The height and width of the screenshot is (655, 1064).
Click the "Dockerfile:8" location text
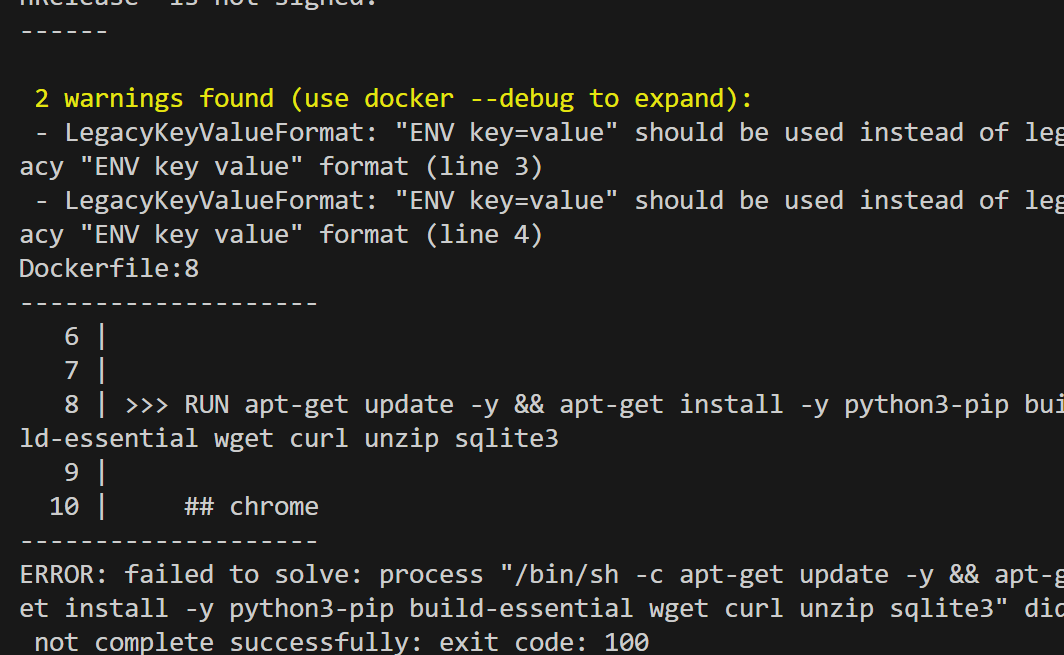click(x=109, y=269)
